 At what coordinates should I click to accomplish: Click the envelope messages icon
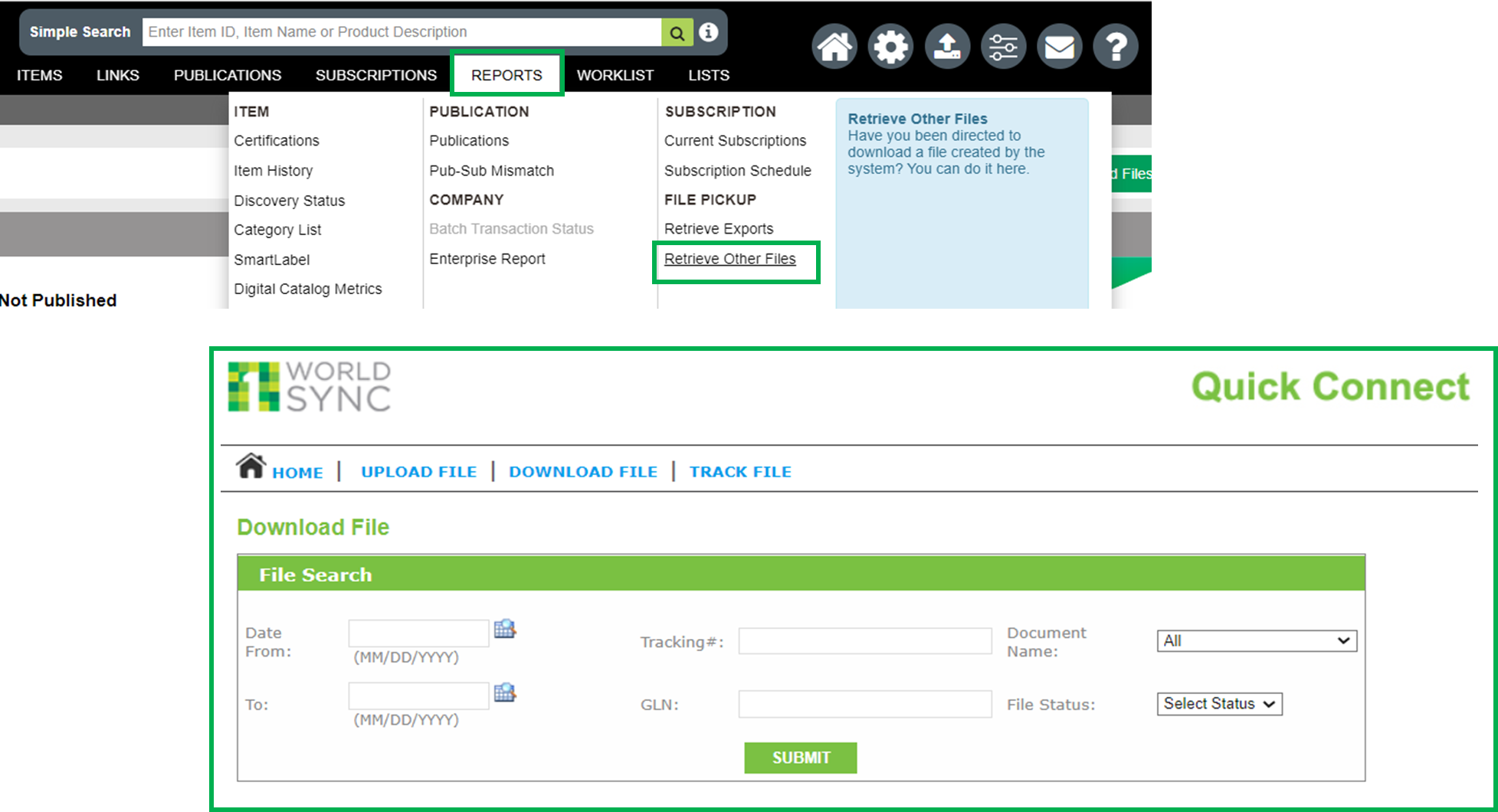click(1059, 46)
